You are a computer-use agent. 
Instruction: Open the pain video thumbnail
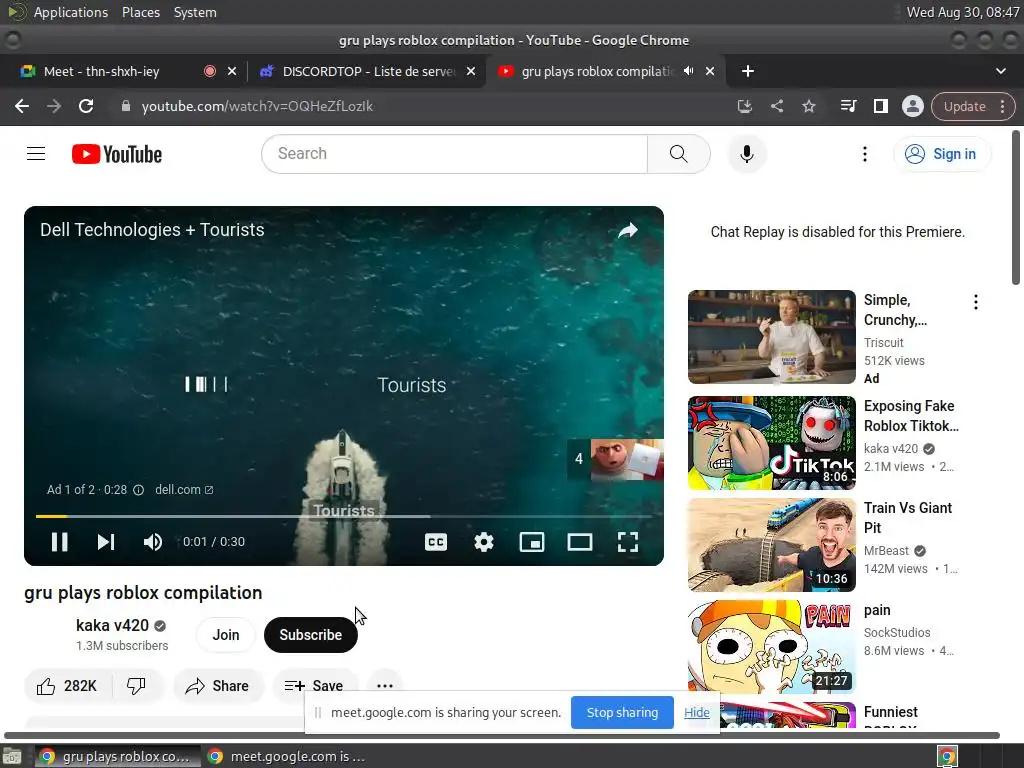tap(771, 647)
